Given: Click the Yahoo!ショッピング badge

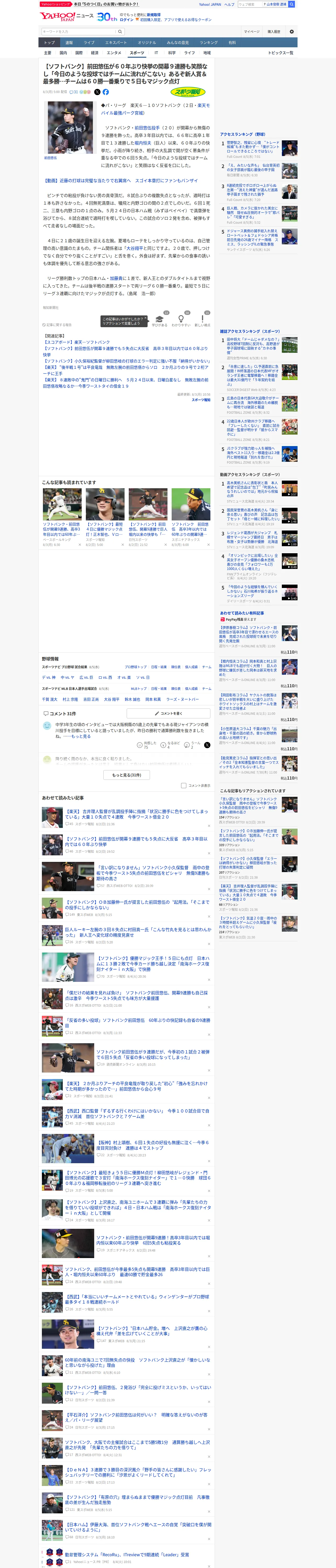Looking at the screenshot, I should pos(55,4).
